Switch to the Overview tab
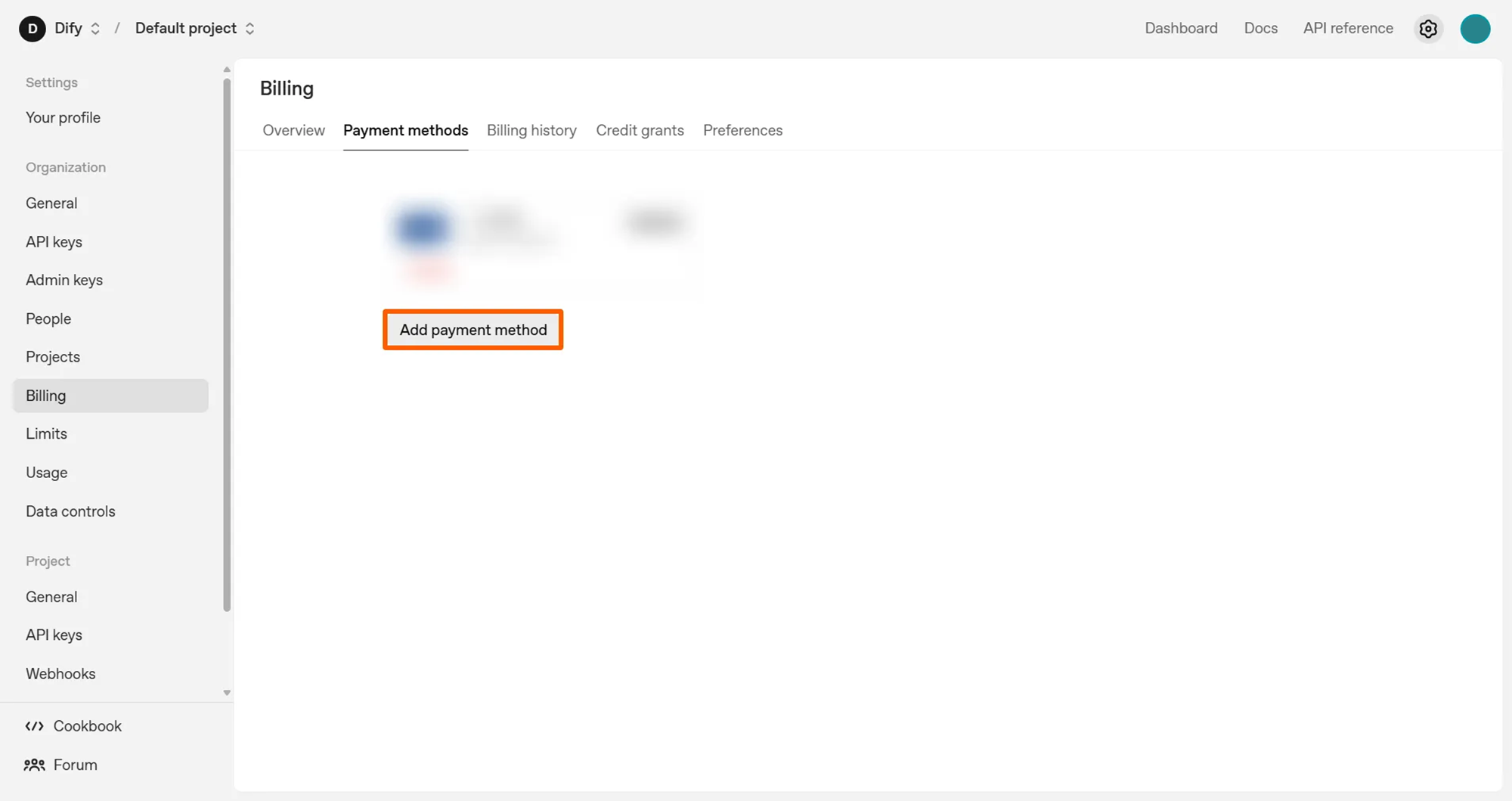 pos(293,130)
